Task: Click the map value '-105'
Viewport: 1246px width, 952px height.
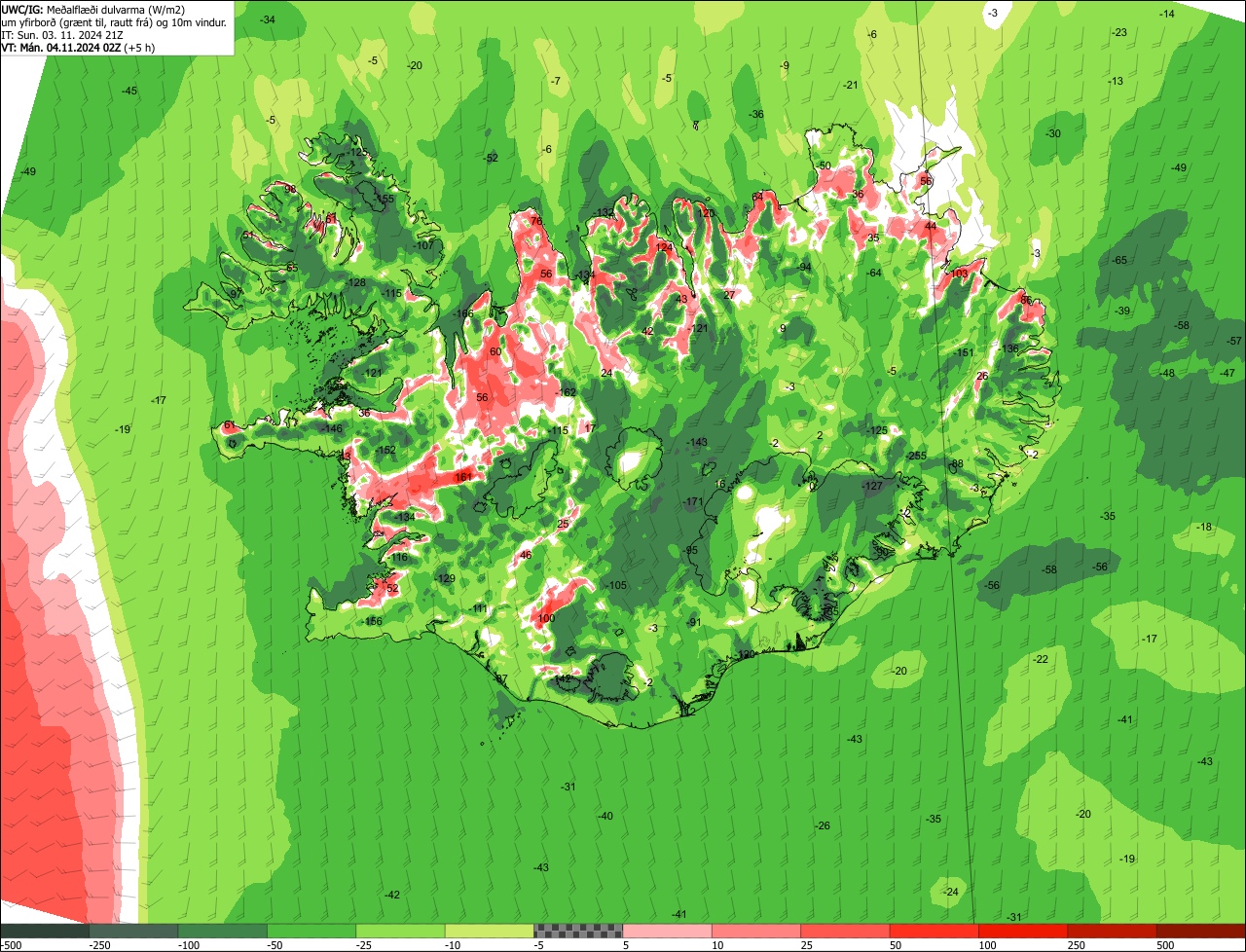Action: [616, 585]
